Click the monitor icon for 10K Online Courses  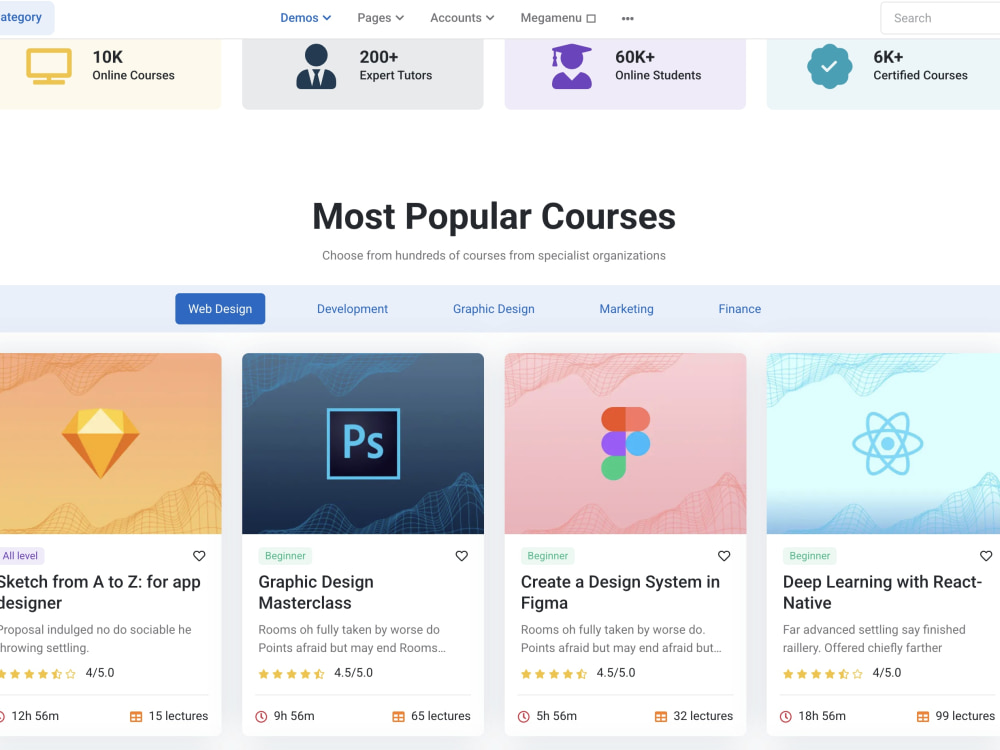click(x=48, y=66)
